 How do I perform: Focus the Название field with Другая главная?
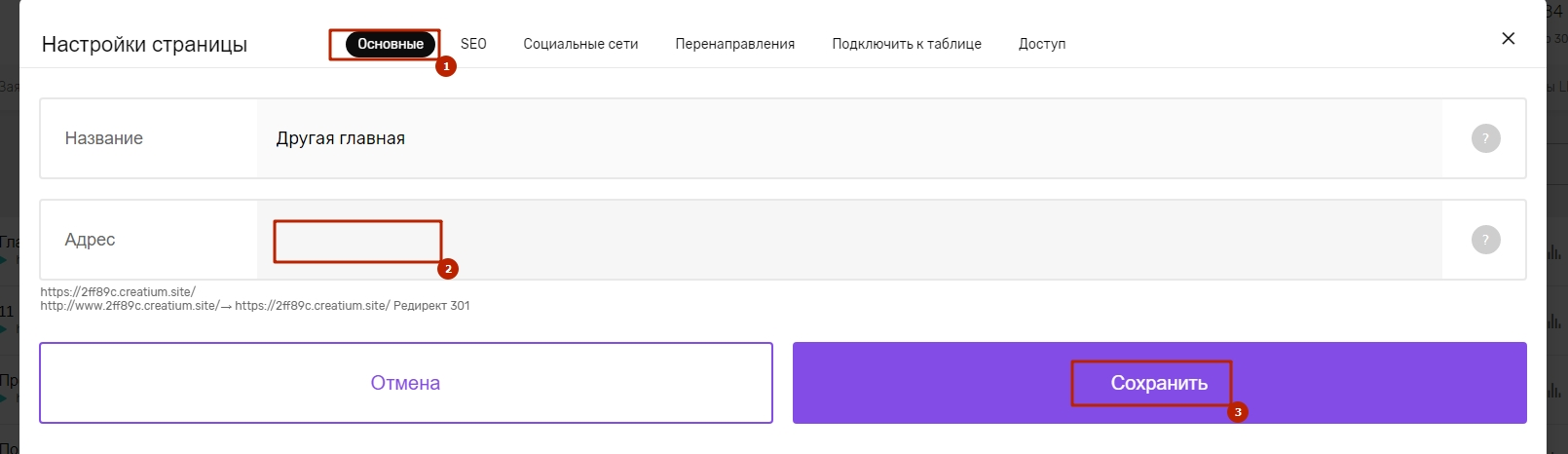tap(849, 138)
